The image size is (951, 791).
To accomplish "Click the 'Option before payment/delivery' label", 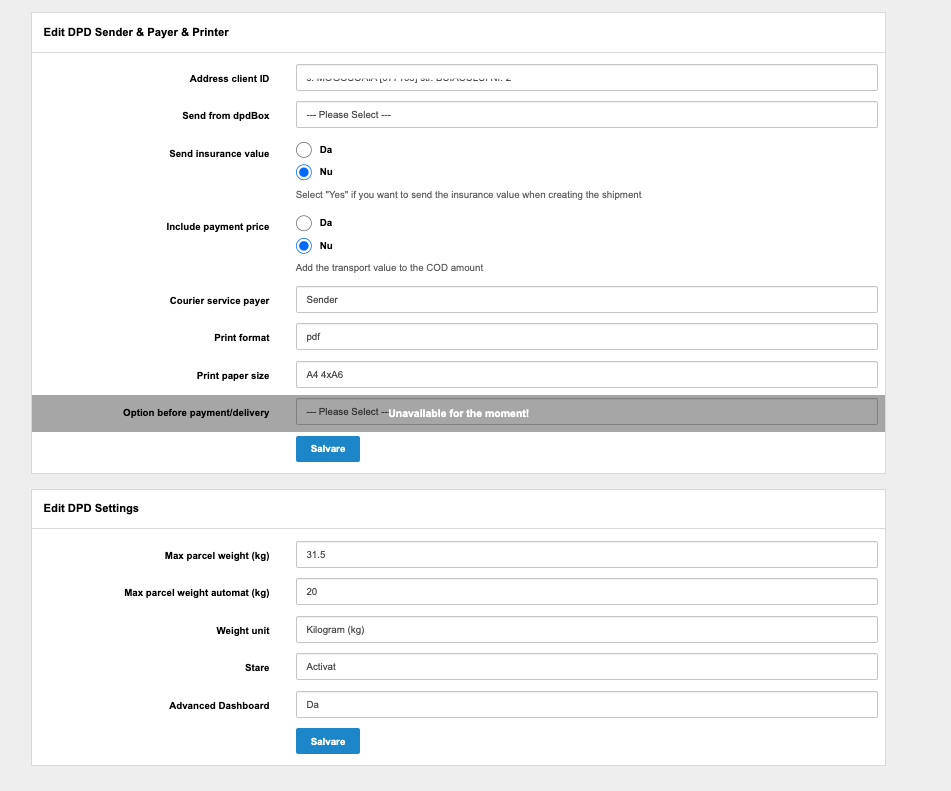I will tap(196, 413).
